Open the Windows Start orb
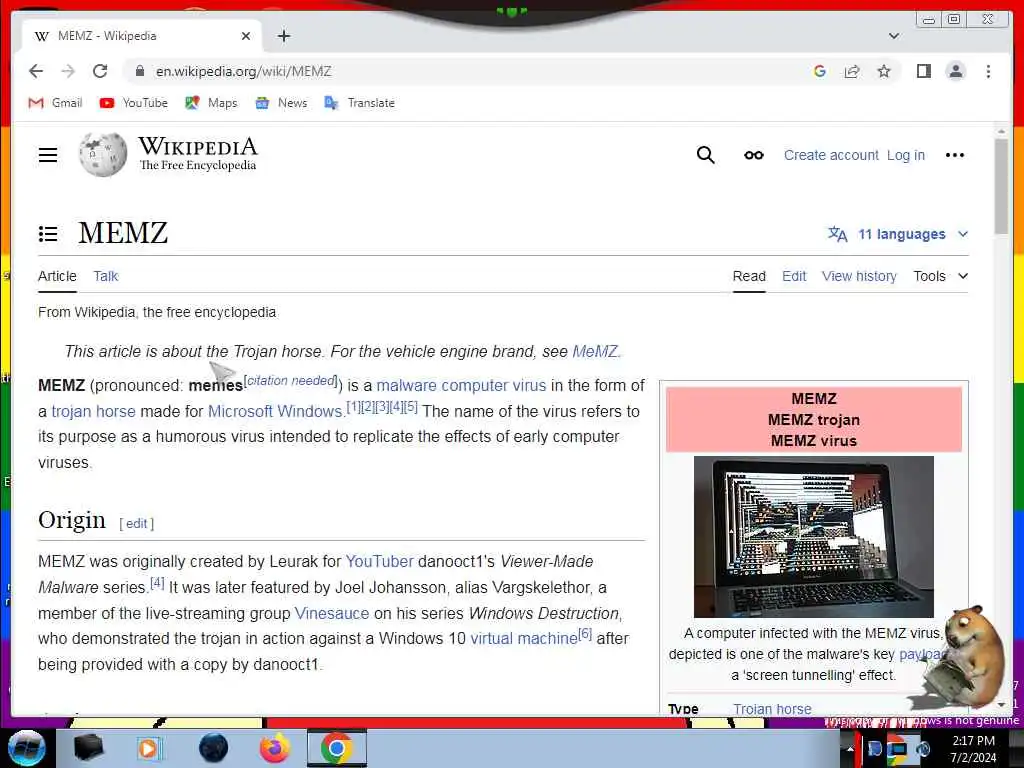Screen dimensions: 1024x768 (x=26, y=748)
